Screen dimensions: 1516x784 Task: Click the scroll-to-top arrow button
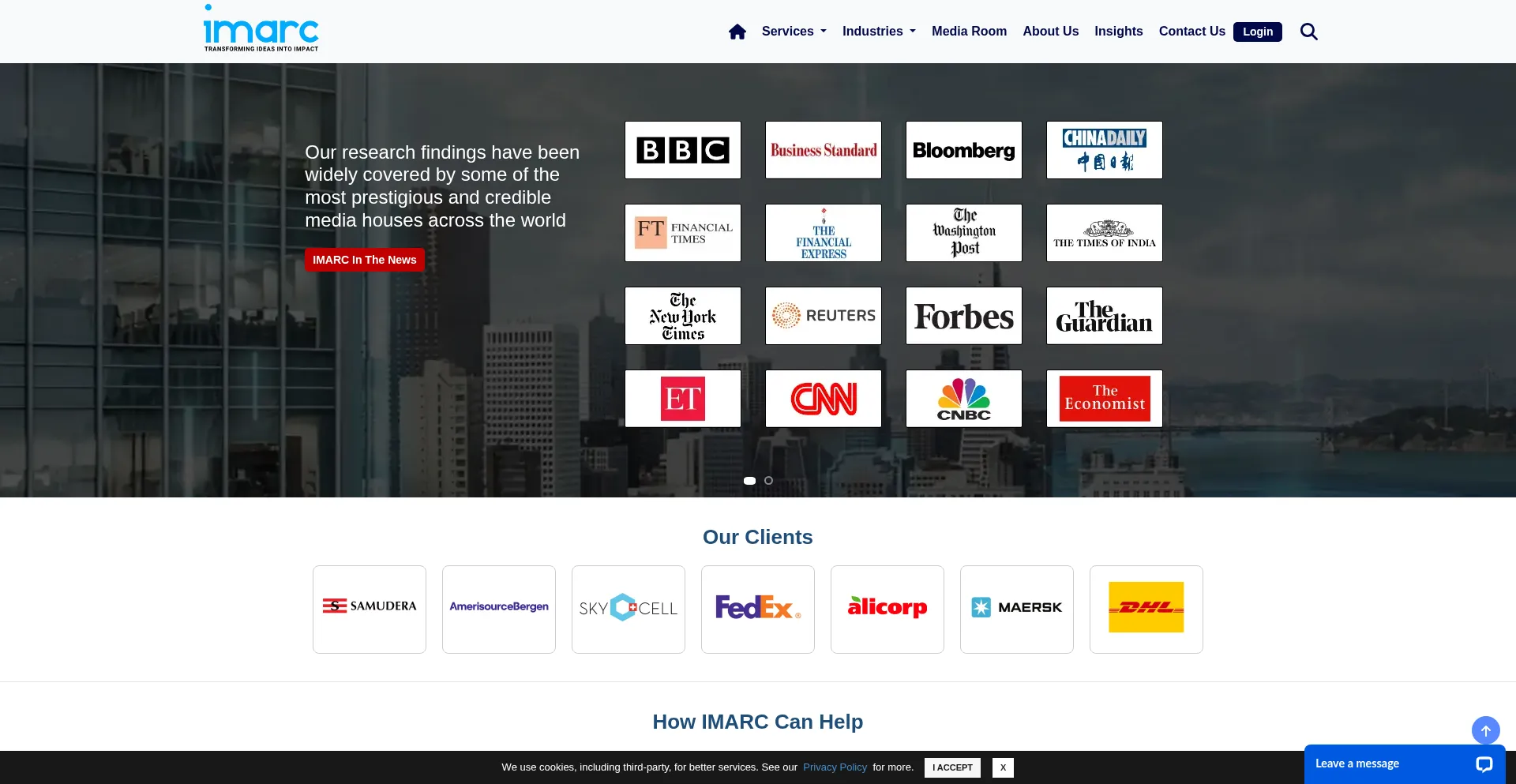coord(1485,730)
